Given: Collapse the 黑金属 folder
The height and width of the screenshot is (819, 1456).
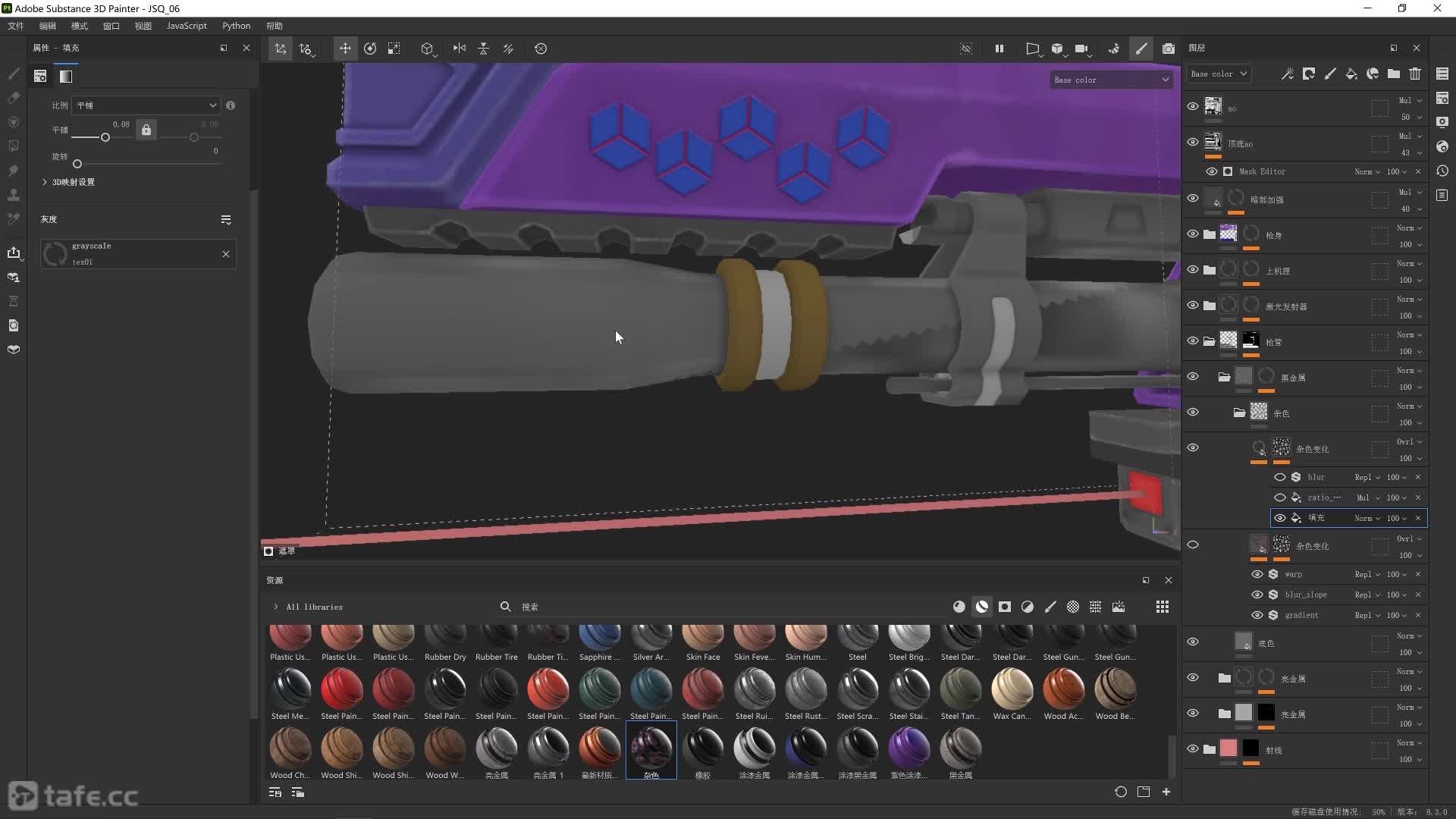Looking at the screenshot, I should click(1224, 377).
